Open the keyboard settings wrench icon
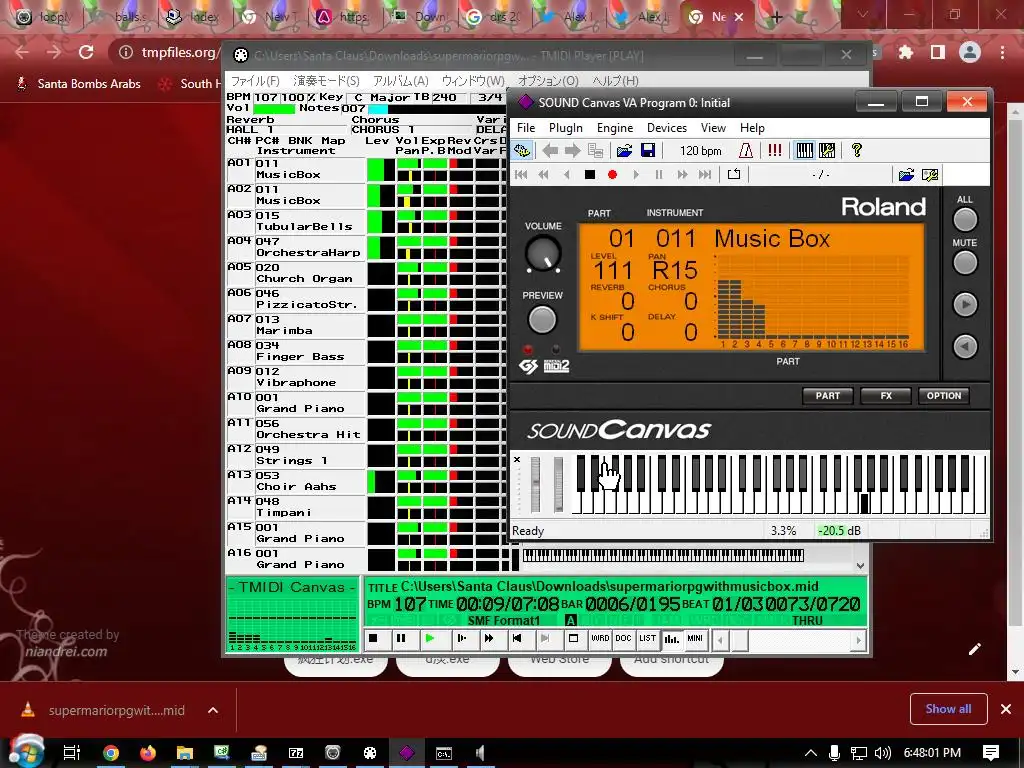Viewport: 1024px width, 768px height. pyautogui.click(x=827, y=151)
